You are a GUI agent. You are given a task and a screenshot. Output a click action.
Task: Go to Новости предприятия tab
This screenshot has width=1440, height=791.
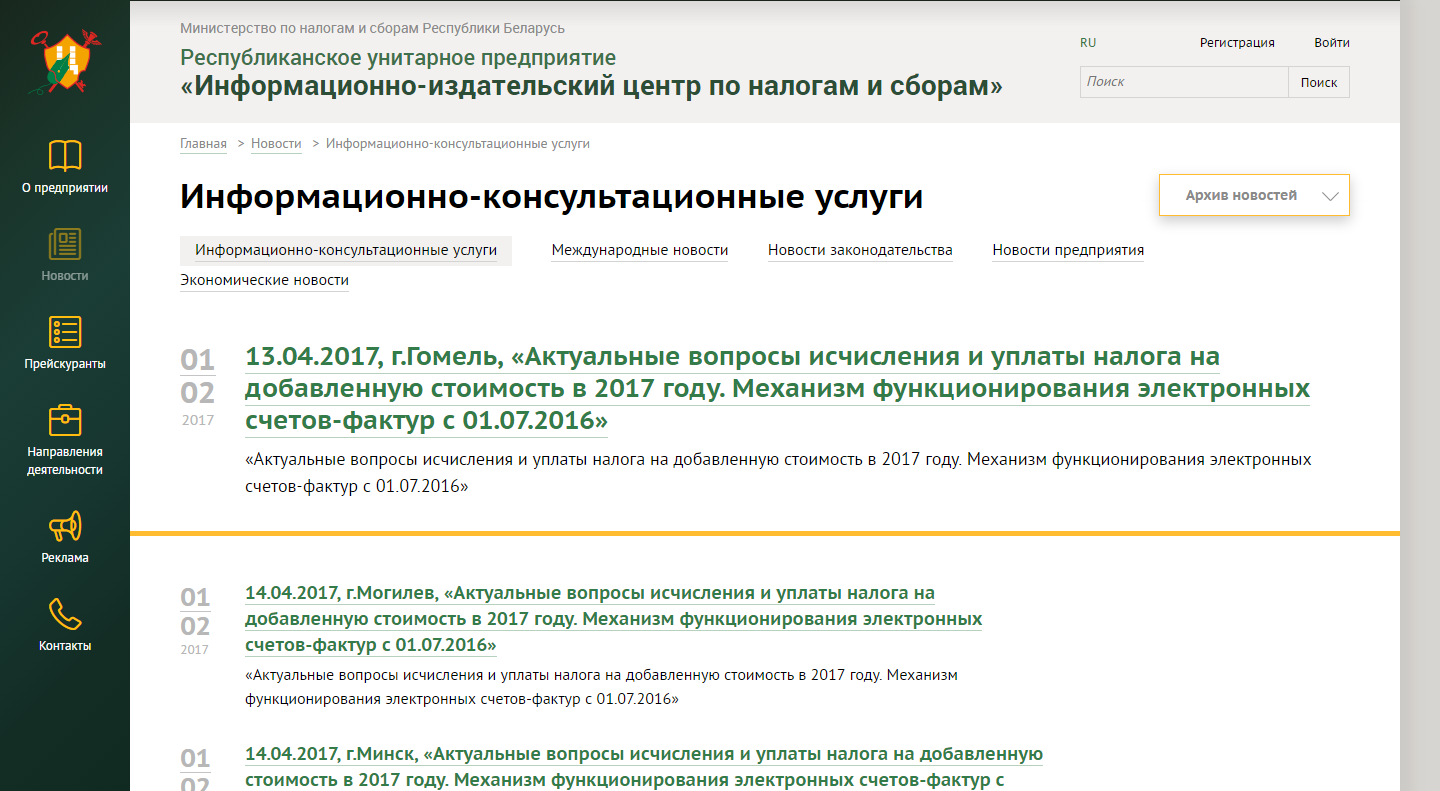[1068, 251]
